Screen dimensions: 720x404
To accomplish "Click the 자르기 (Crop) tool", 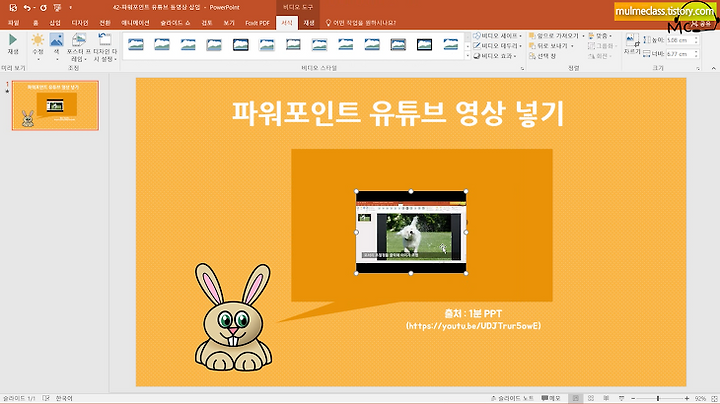I will (x=632, y=45).
